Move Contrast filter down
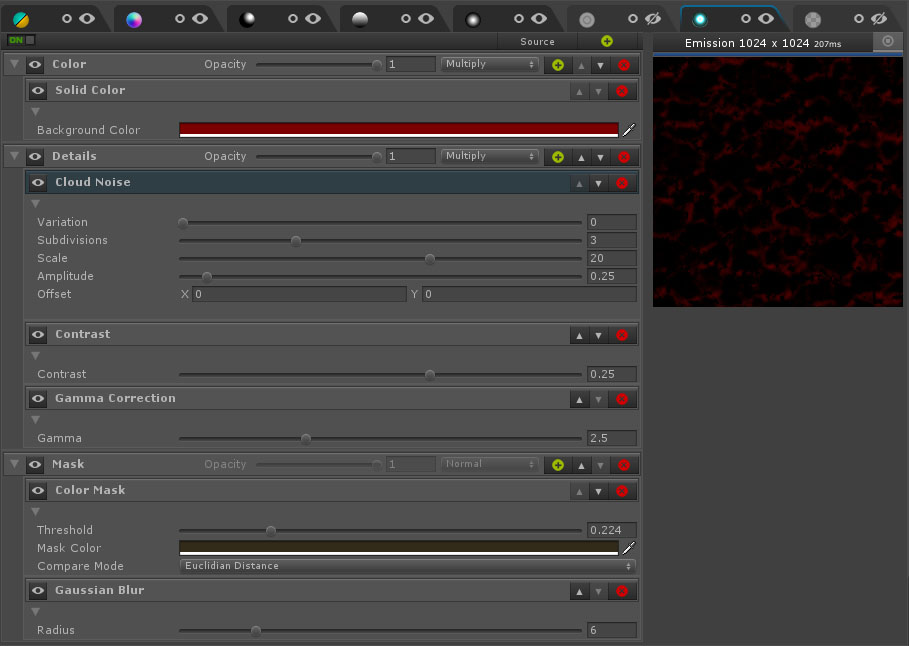The height and width of the screenshot is (646, 909). point(598,335)
